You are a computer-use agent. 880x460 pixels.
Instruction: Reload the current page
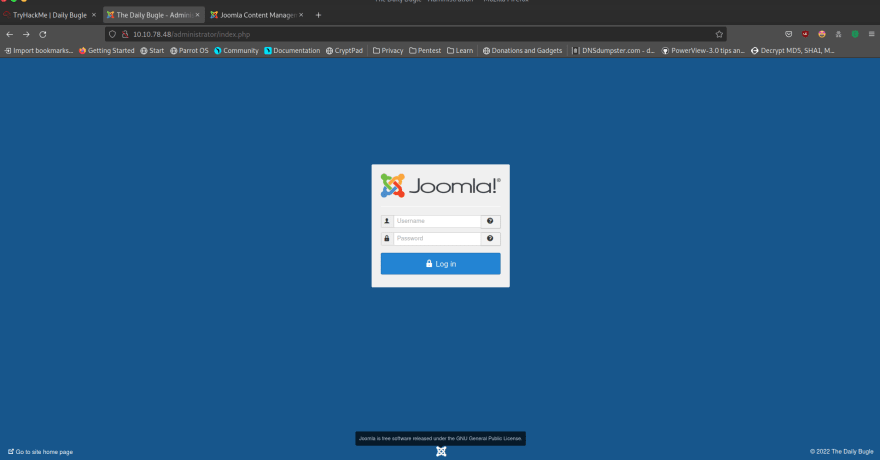43,34
